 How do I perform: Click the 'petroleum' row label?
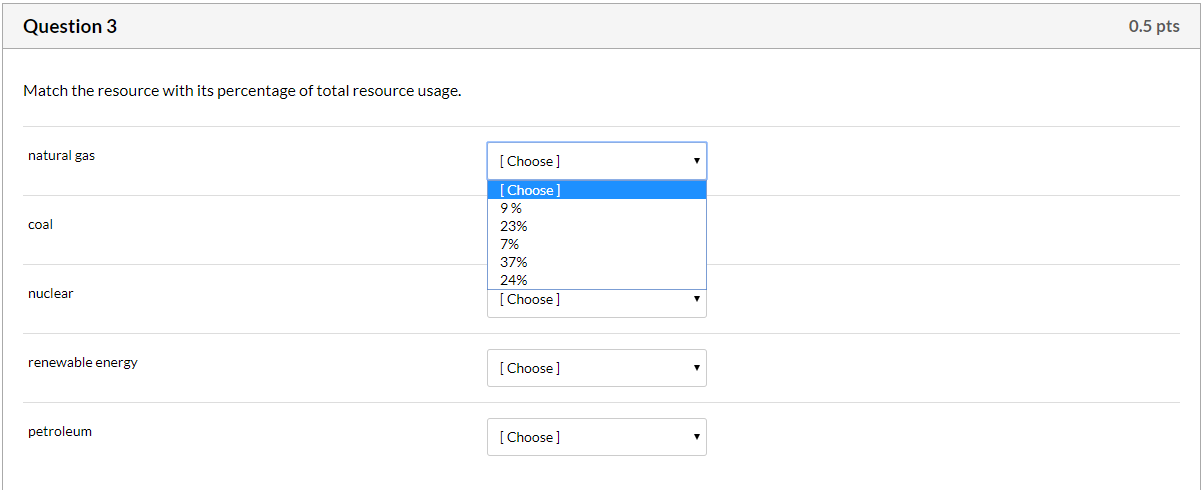(60, 432)
